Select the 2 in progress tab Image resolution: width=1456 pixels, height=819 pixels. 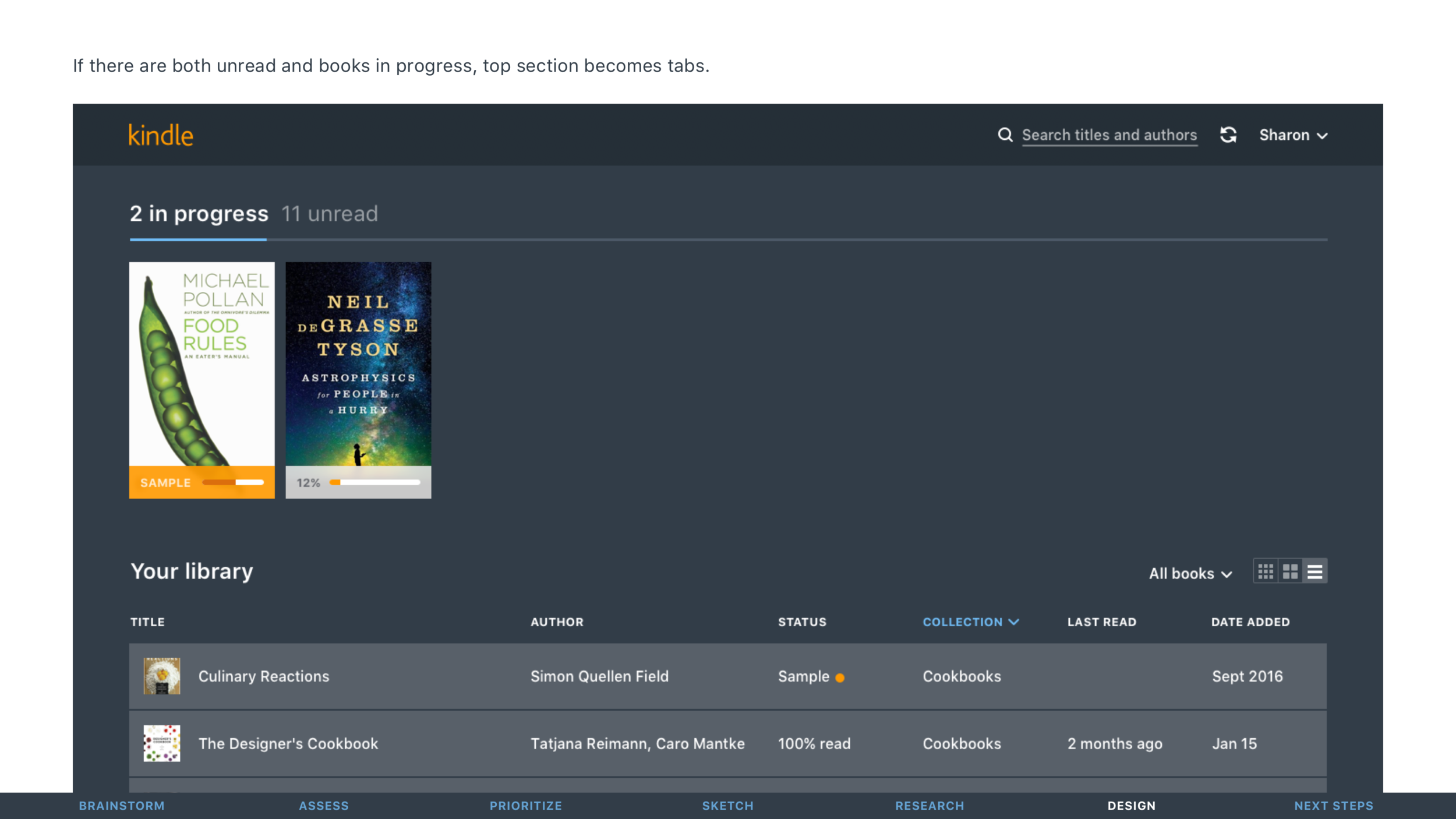pos(199,214)
